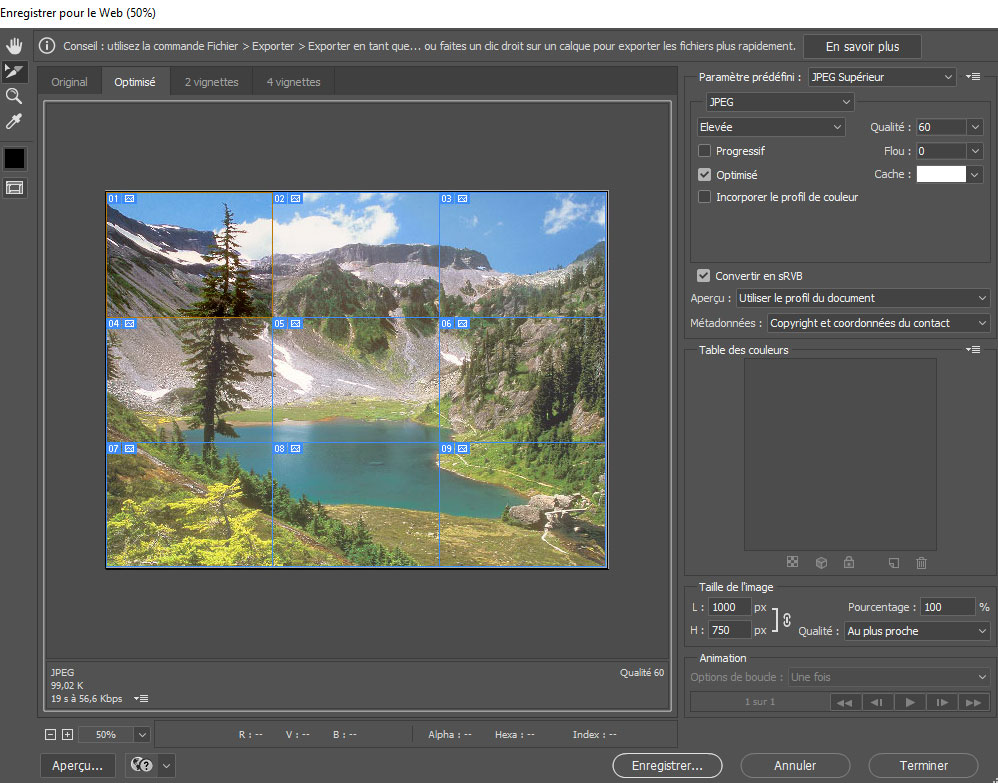Switch to the 4 vignettes tab
This screenshot has height=783, width=998.
pyautogui.click(x=293, y=82)
